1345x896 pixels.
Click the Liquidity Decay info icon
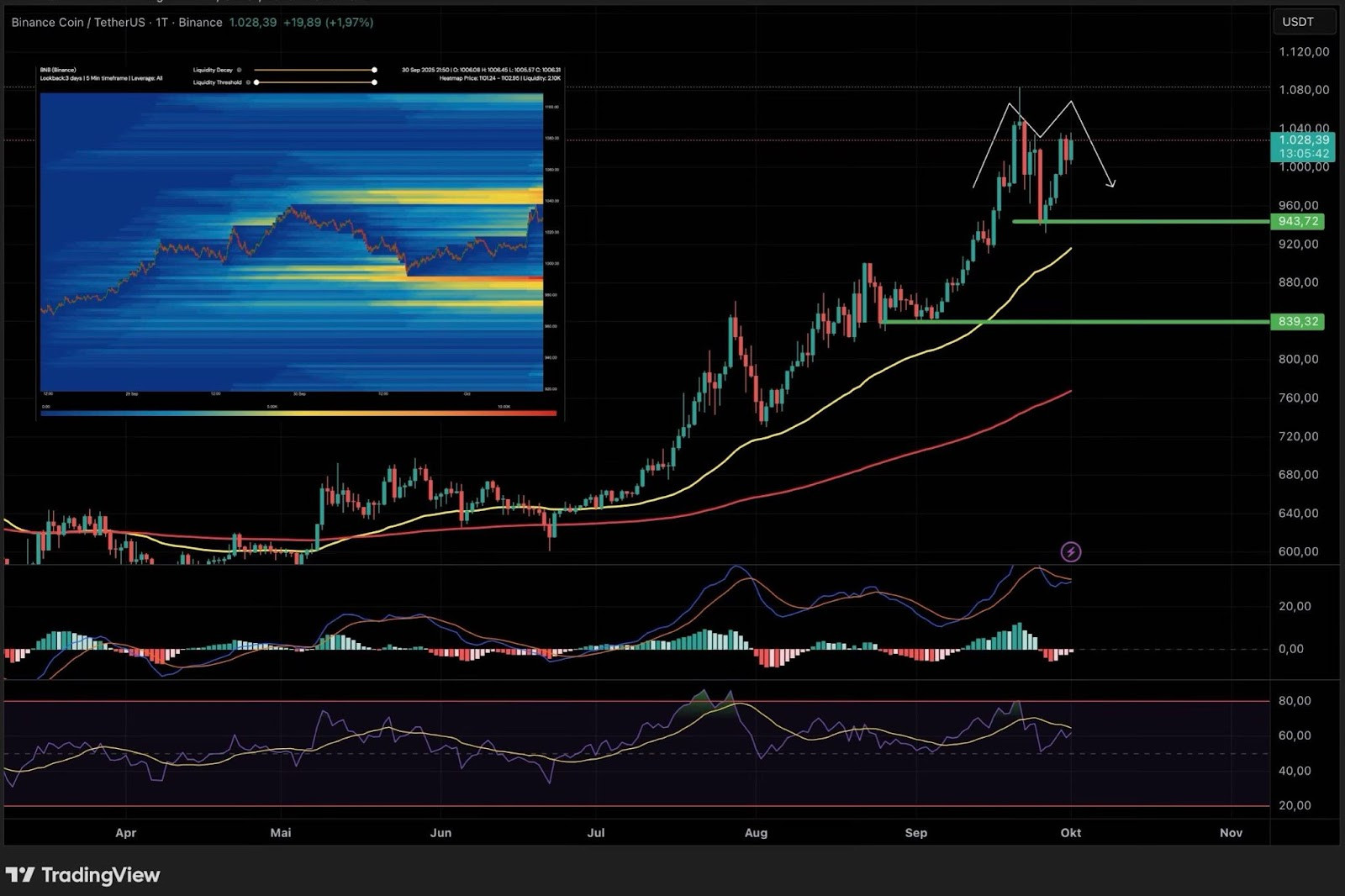click(x=240, y=71)
